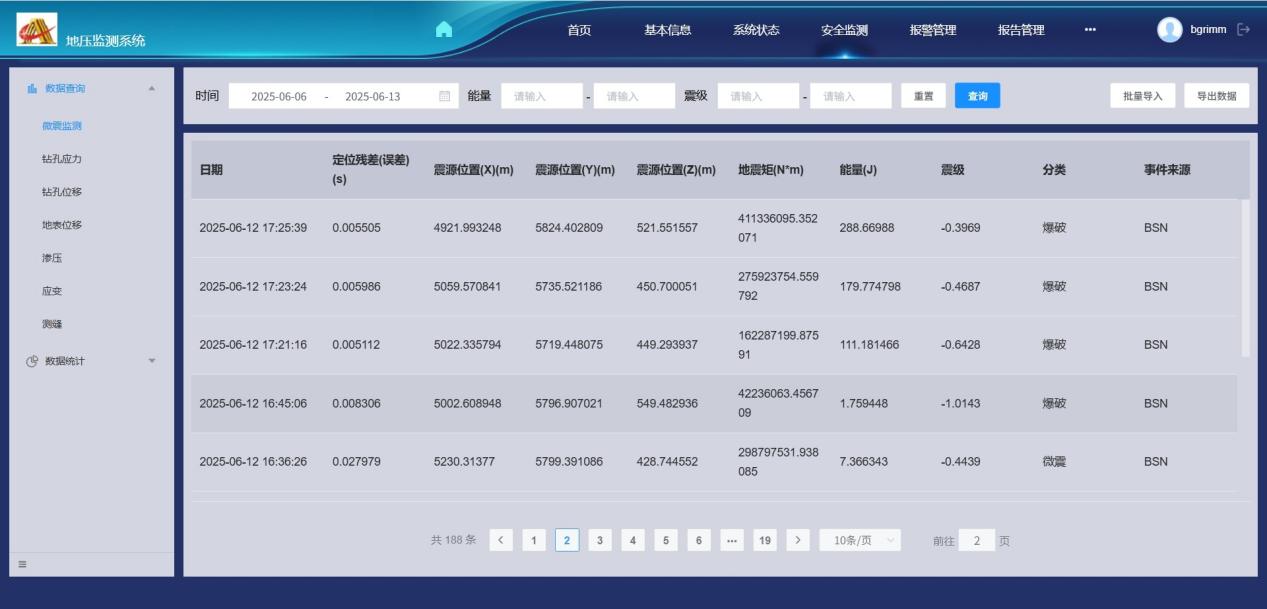This screenshot has width=1267, height=609.
Task: Click the logout icon beside bgrimm
Action: pyautogui.click(x=1244, y=30)
